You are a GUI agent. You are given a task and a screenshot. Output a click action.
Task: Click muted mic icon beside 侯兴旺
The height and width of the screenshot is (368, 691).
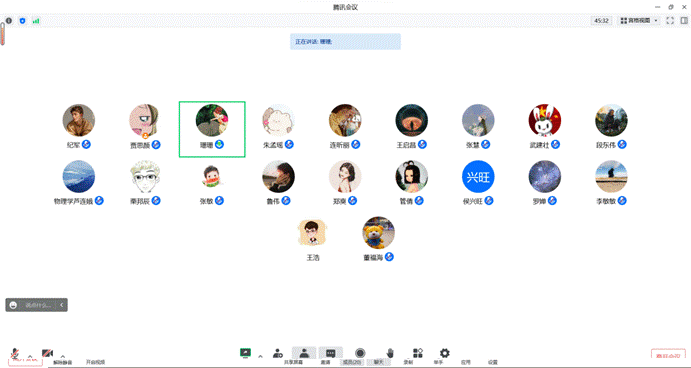489,201
